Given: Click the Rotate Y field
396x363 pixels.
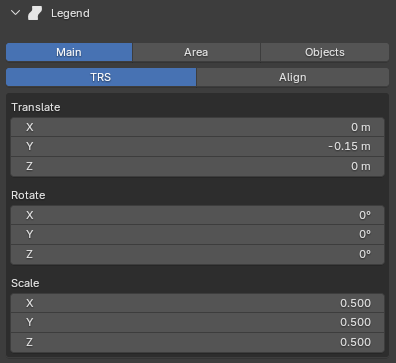Looking at the screenshot, I should pos(197,234).
